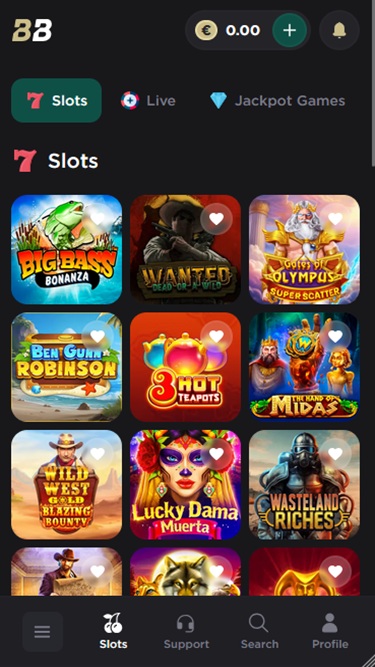The image size is (375, 667).
Task: Favorite the Wasteland Riches game
Action: tap(335, 454)
